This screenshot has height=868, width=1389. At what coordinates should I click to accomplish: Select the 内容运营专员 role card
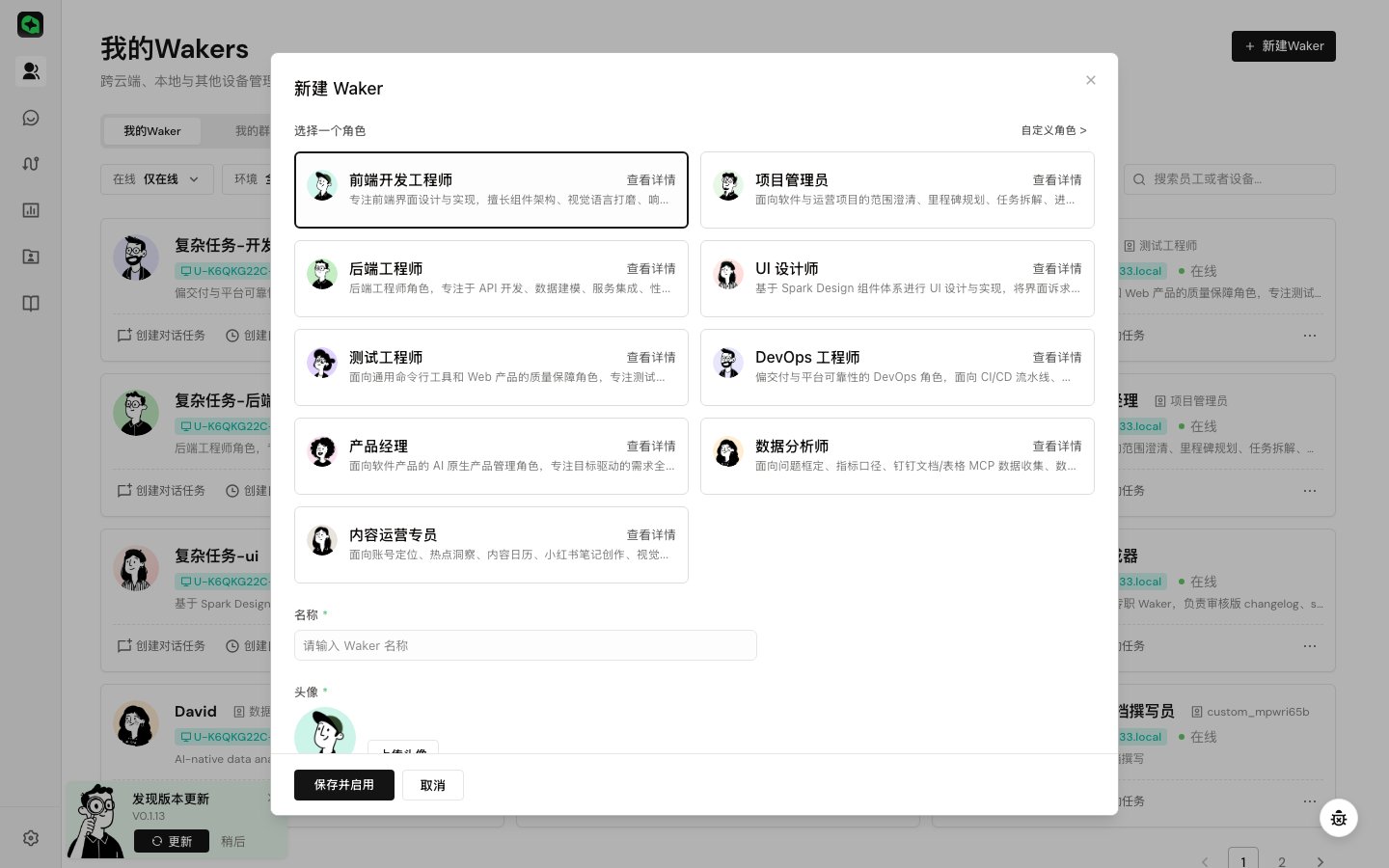(x=491, y=545)
